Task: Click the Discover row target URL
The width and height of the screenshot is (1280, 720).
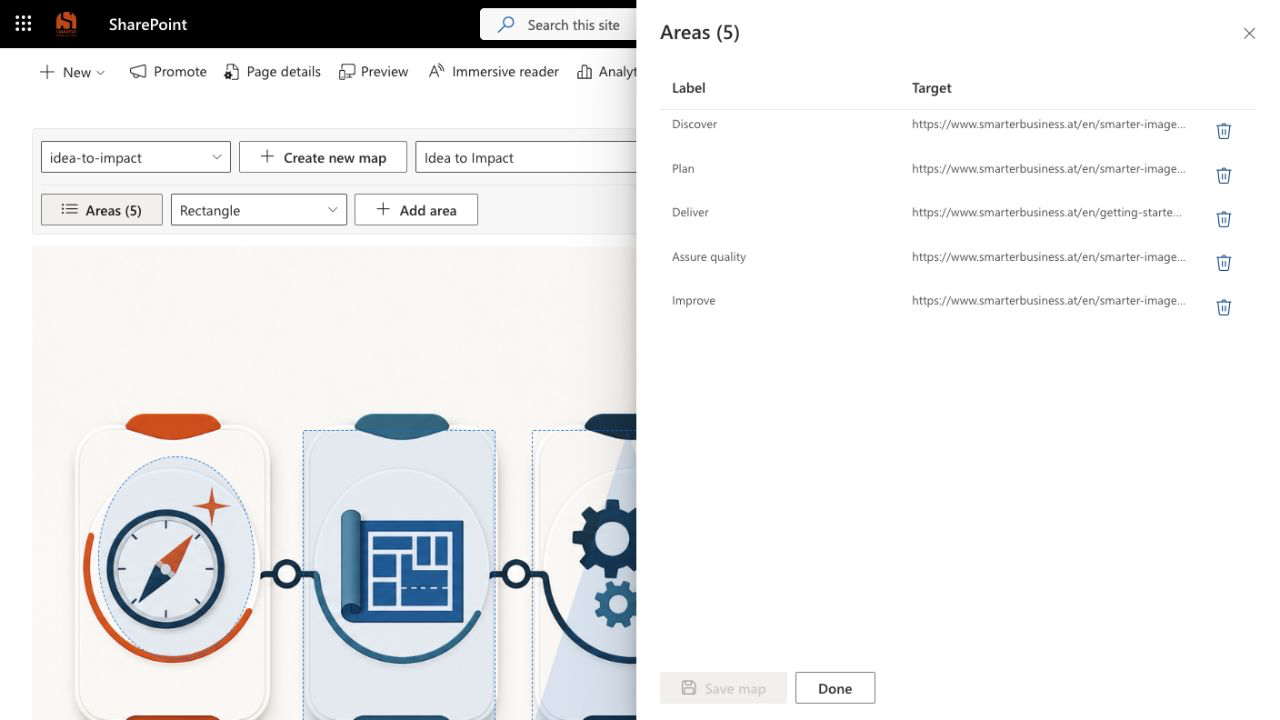Action: point(1049,124)
